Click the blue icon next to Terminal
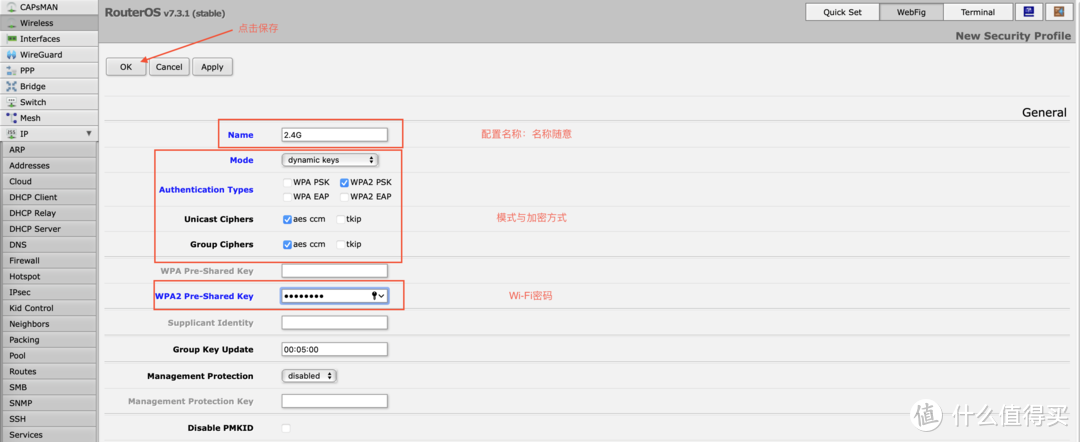This screenshot has width=1080, height=442. tap(1027, 12)
